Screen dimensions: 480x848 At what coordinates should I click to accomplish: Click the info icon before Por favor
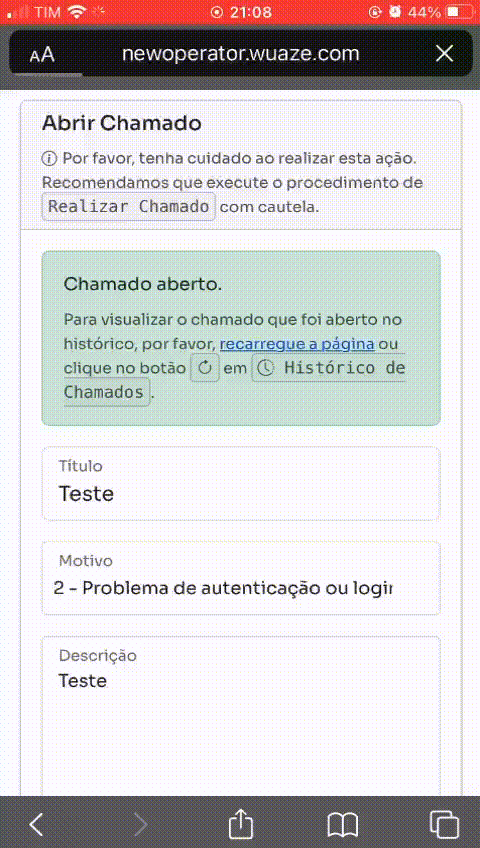pos(49,159)
